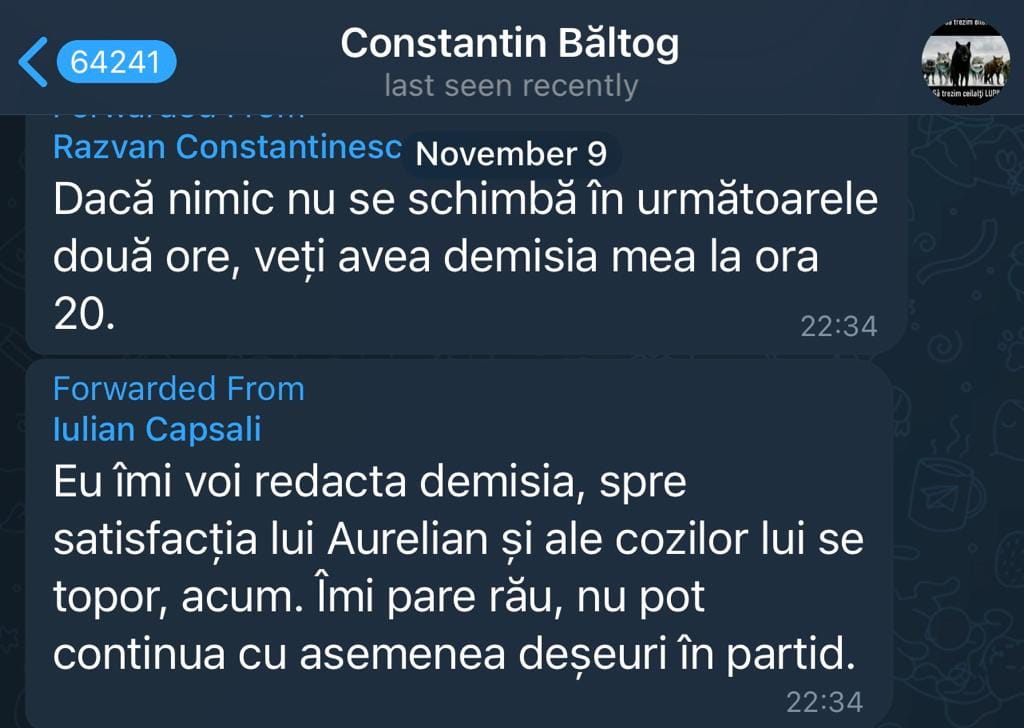Tap the back arrow chevron
This screenshot has width=1024, height=728.
[32, 62]
